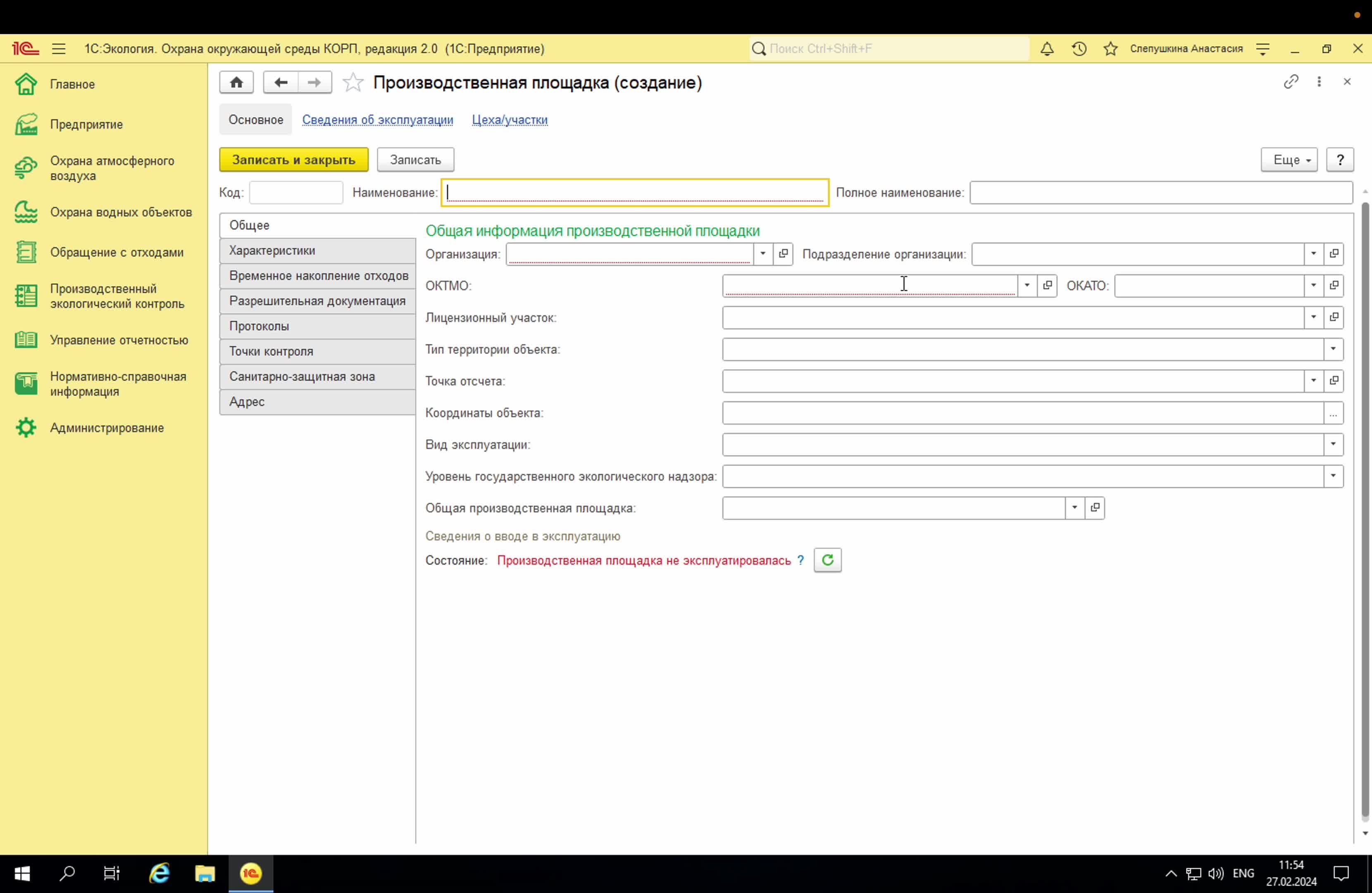
Task: Select Разрешительная документация side tab
Action: click(x=317, y=301)
